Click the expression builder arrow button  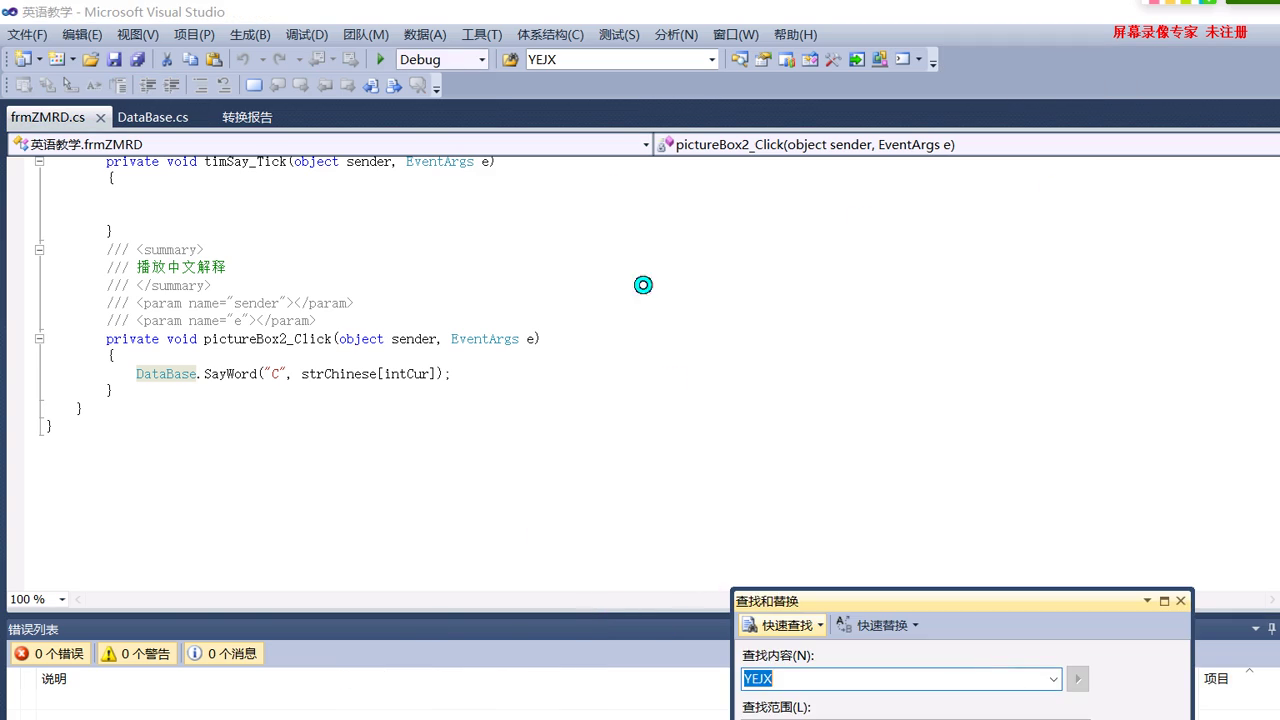1077,679
